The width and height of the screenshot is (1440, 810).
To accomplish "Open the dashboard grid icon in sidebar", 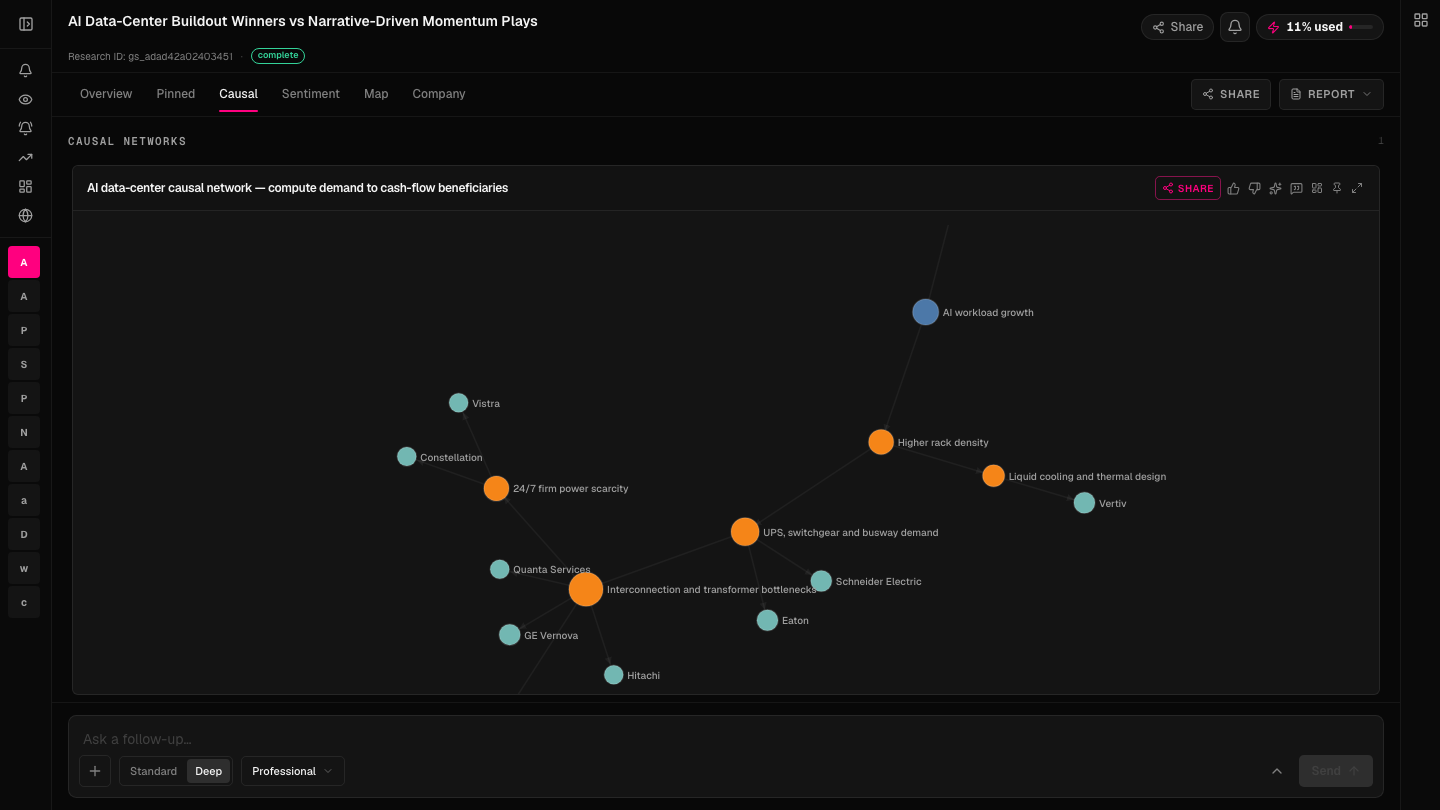I will coord(26,186).
